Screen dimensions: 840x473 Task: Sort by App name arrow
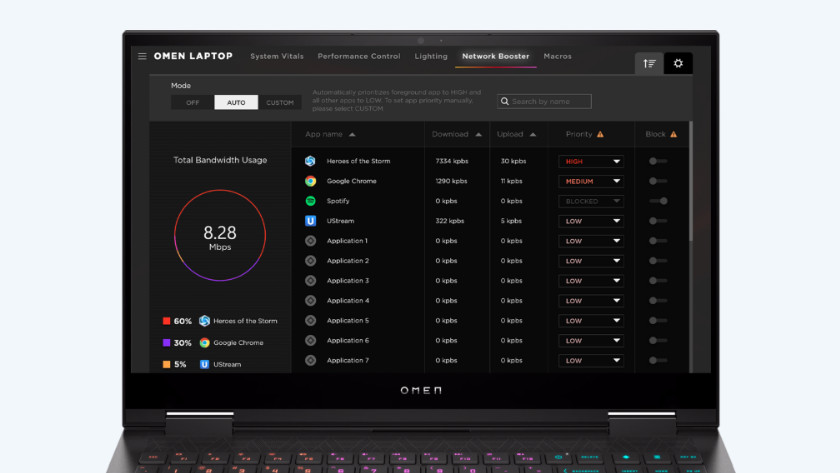coord(352,134)
